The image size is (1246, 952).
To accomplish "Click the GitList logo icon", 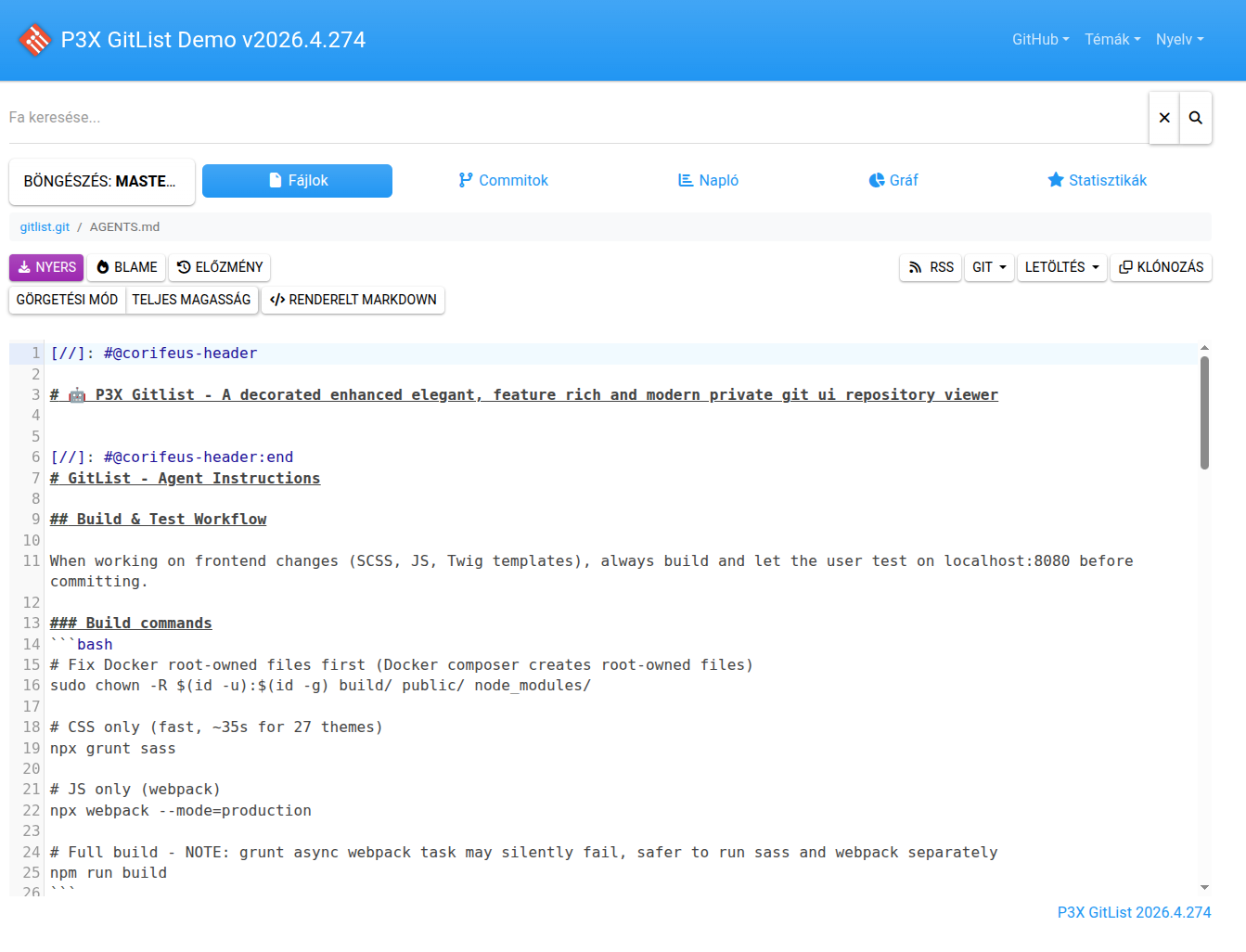I will (x=34, y=40).
